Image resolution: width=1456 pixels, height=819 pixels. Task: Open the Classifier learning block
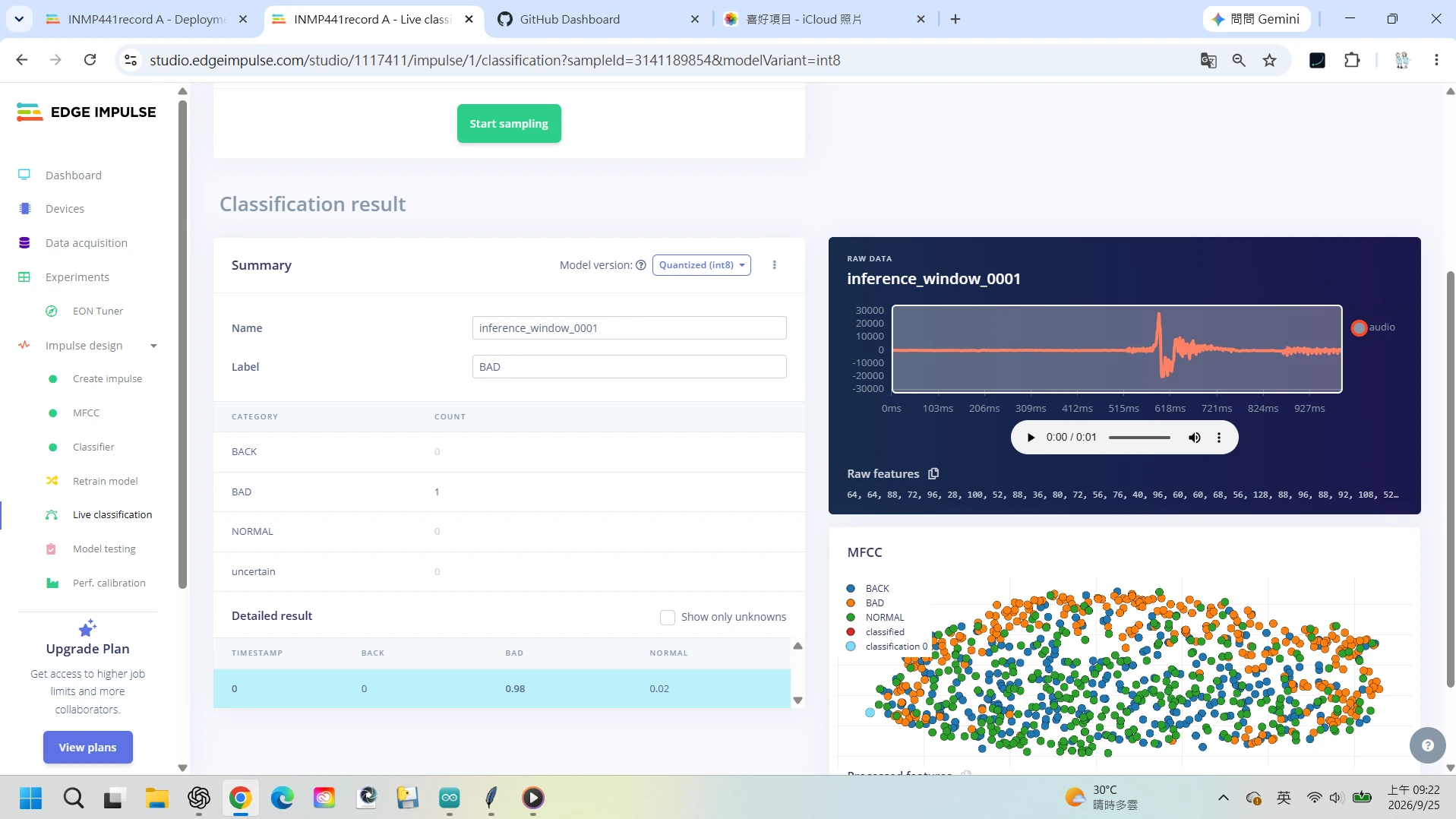point(93,447)
